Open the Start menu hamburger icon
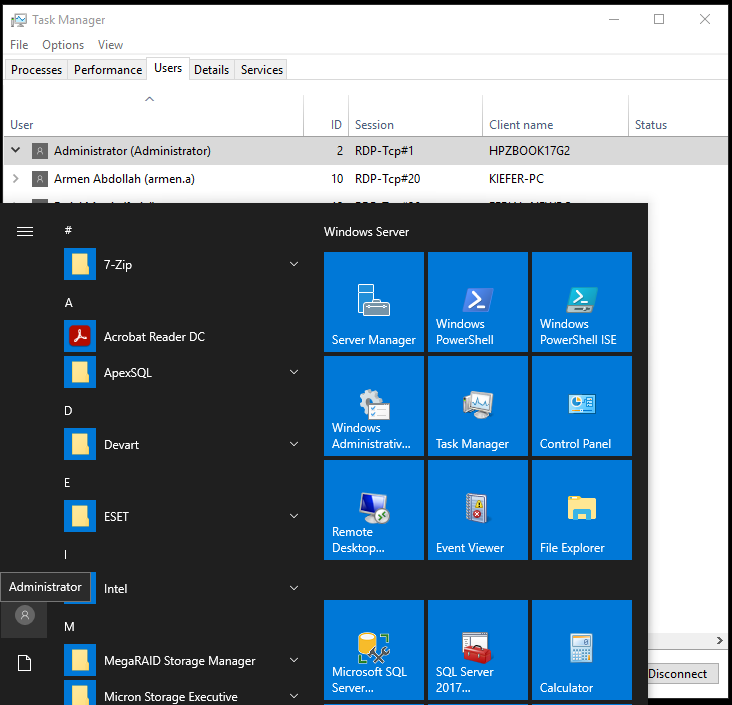This screenshot has width=732, height=705. click(x=25, y=231)
